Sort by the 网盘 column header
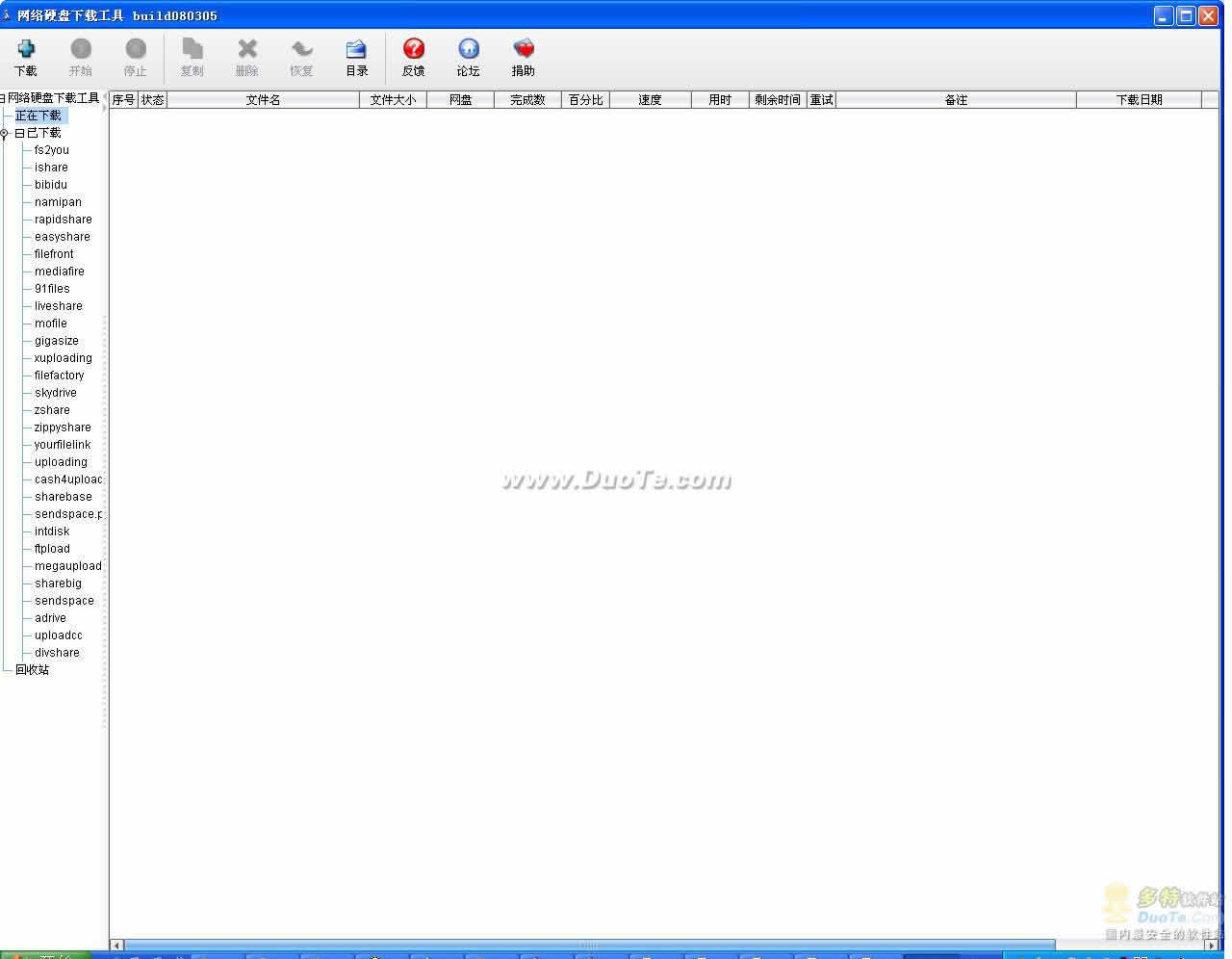This screenshot has height=959, width=1232. (461, 100)
